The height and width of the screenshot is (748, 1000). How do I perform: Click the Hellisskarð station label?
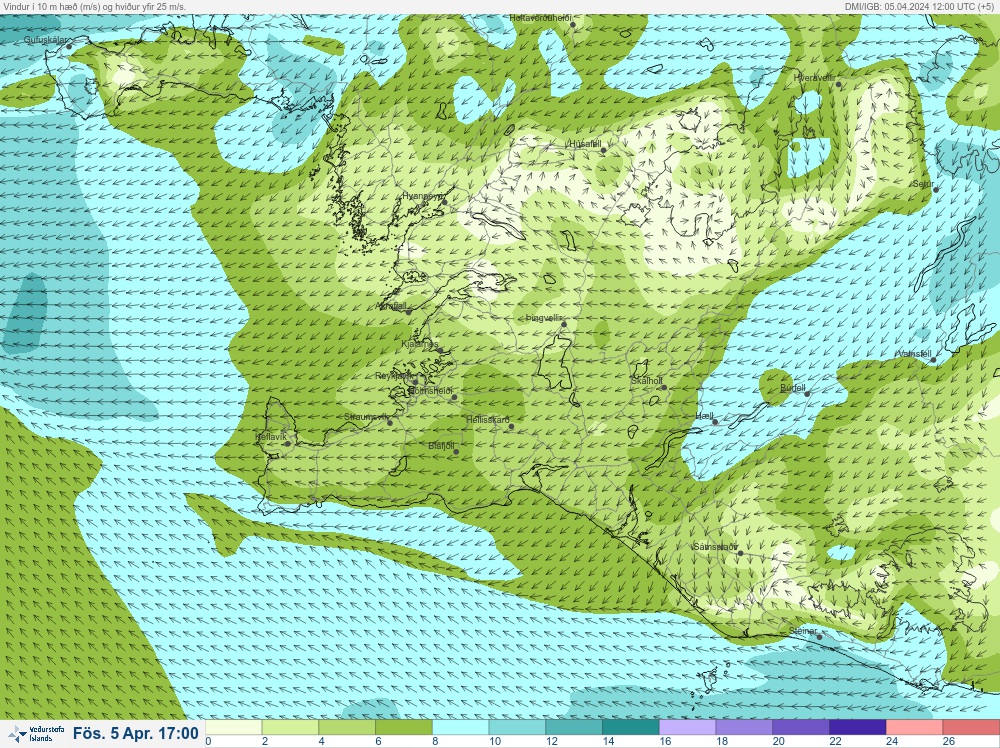pyautogui.click(x=488, y=420)
